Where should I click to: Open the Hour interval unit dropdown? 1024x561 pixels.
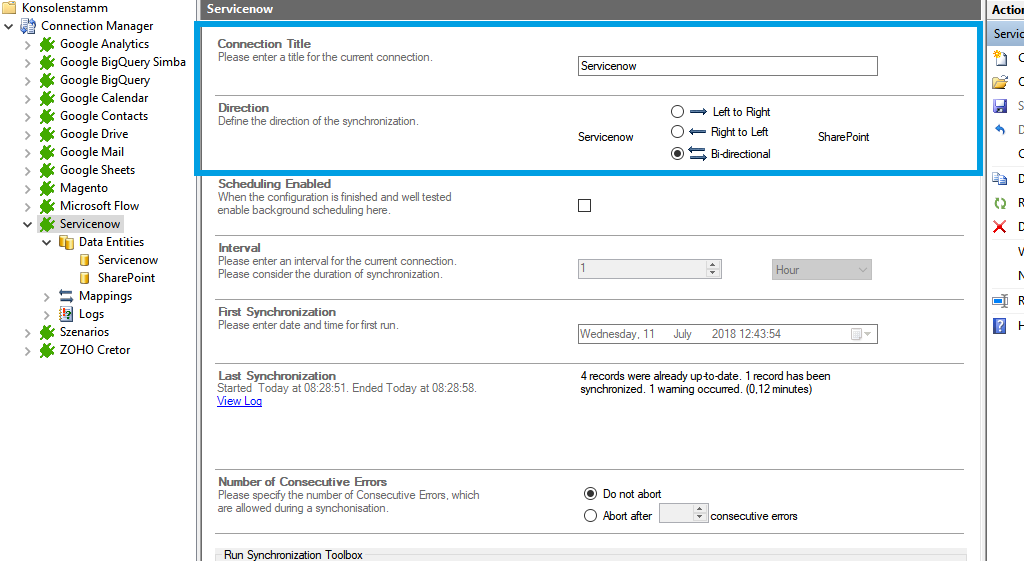pos(821,270)
